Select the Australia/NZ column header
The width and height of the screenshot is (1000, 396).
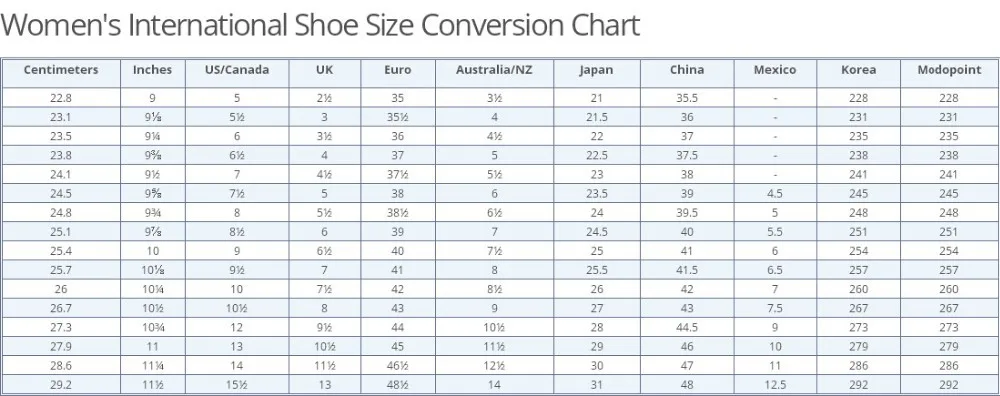[494, 70]
